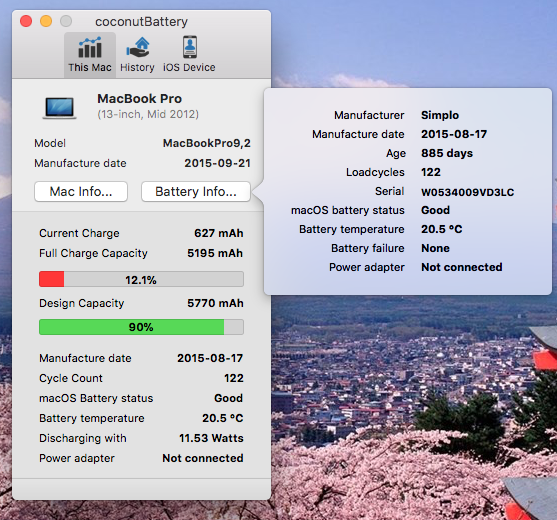
Task: Select the 885 days age value
Action: click(447, 153)
